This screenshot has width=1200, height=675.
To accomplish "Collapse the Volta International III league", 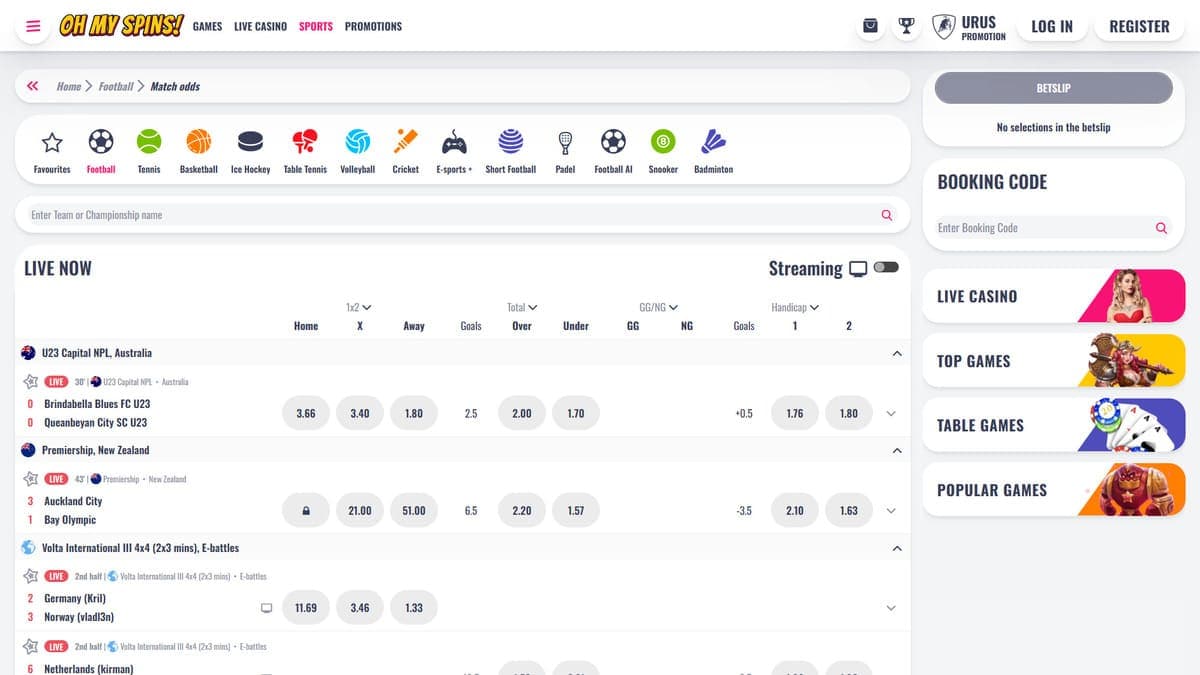I will click(897, 548).
